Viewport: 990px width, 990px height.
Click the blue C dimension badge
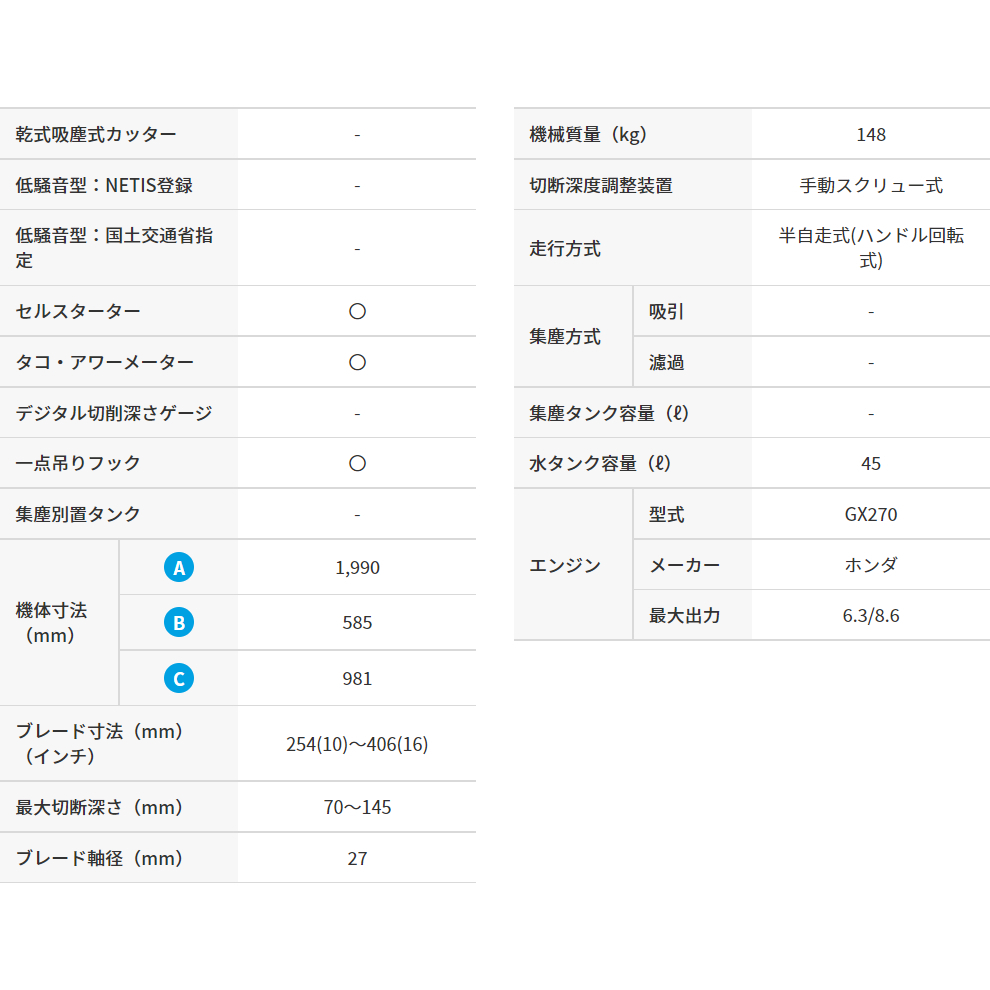click(179, 678)
